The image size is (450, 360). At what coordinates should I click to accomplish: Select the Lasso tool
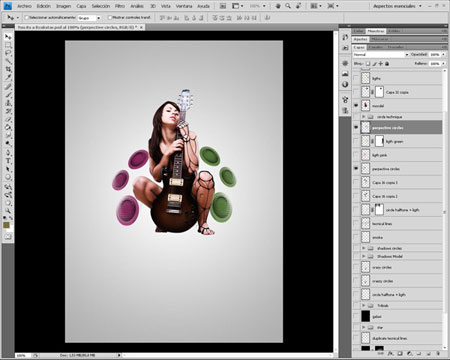tap(8, 53)
